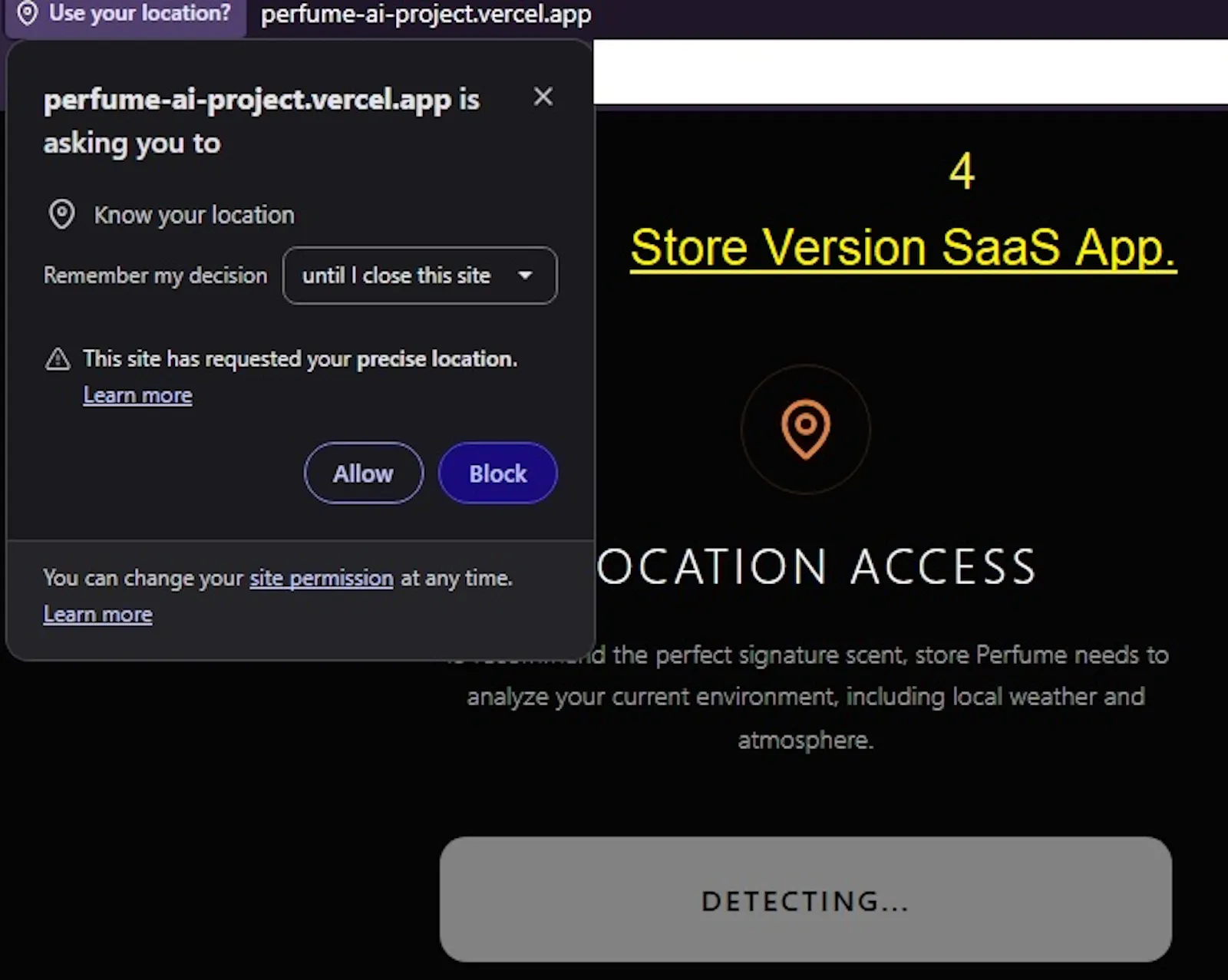Viewport: 1228px width, 980px height.
Task: Click the DETECTING... button
Action: pyautogui.click(x=805, y=899)
